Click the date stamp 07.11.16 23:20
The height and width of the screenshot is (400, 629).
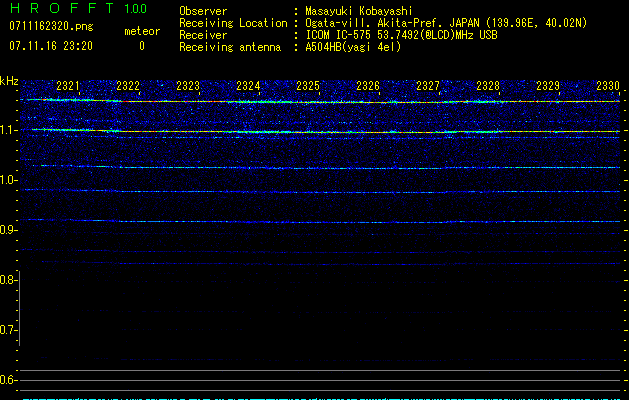pos(50,46)
